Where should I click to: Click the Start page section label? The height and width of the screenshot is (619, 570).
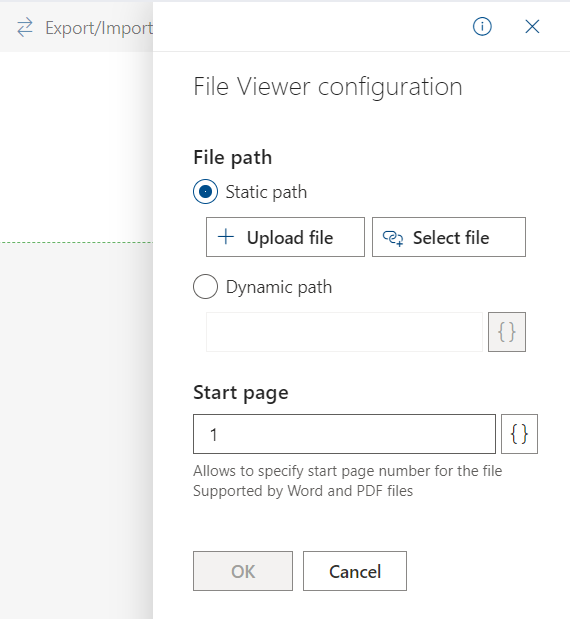pyautogui.click(x=241, y=393)
